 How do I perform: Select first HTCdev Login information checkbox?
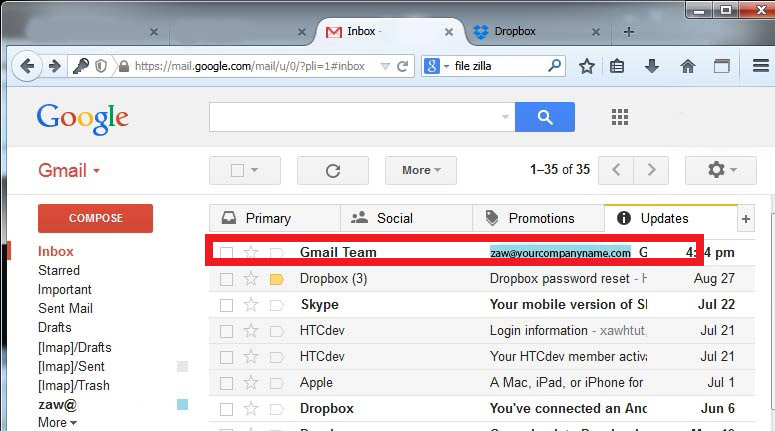[x=226, y=331]
